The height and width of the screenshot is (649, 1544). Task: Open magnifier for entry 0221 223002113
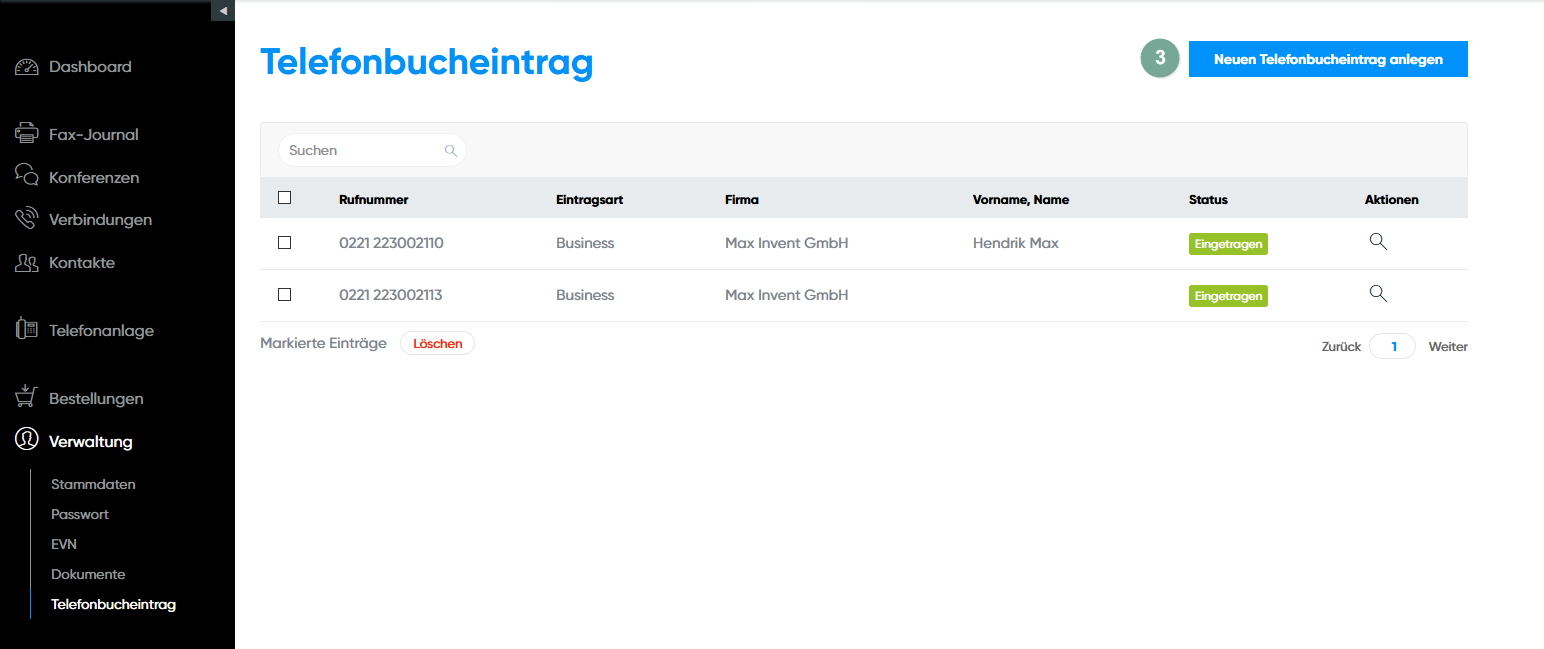[x=1378, y=294]
